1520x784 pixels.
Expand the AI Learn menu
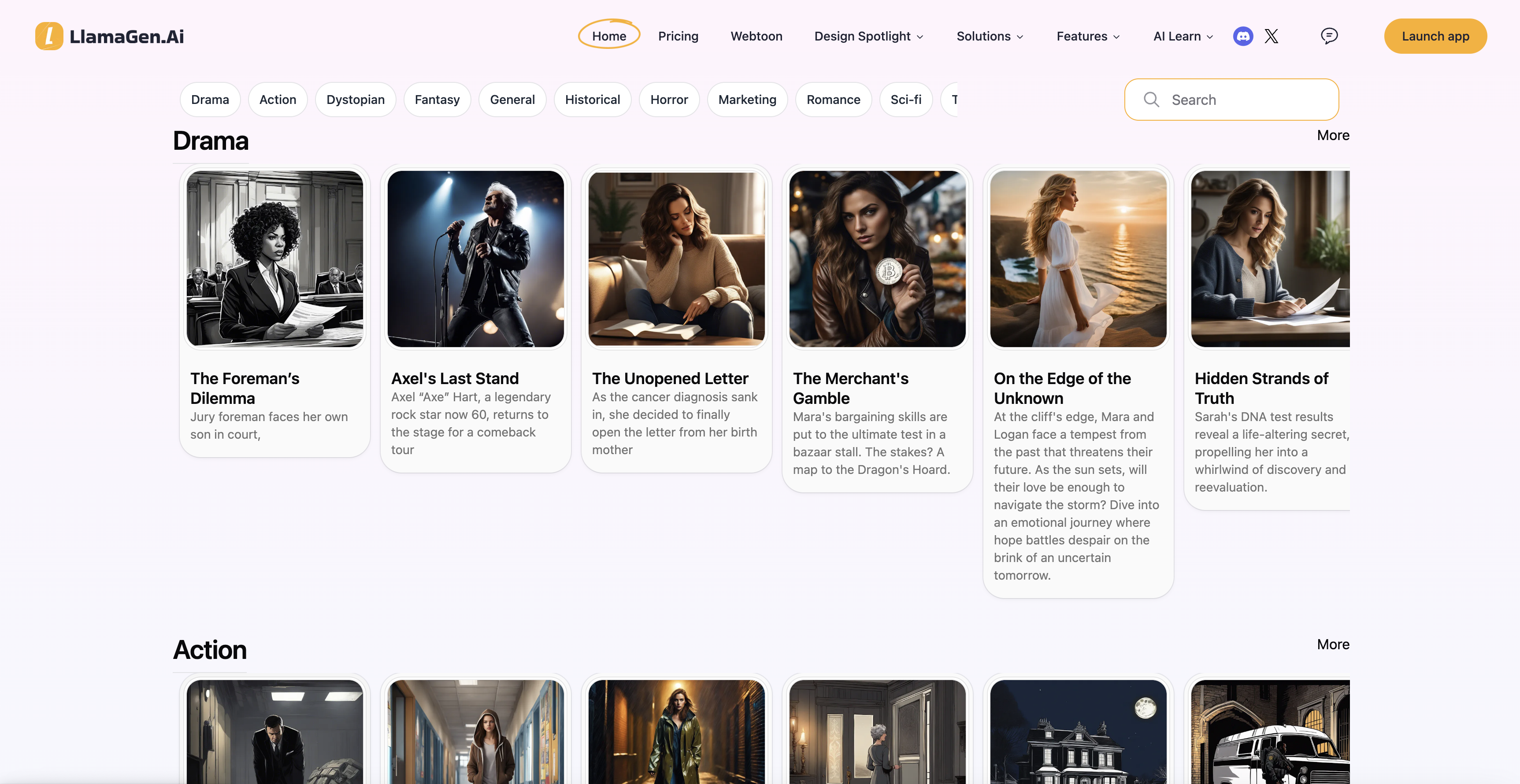click(1183, 36)
